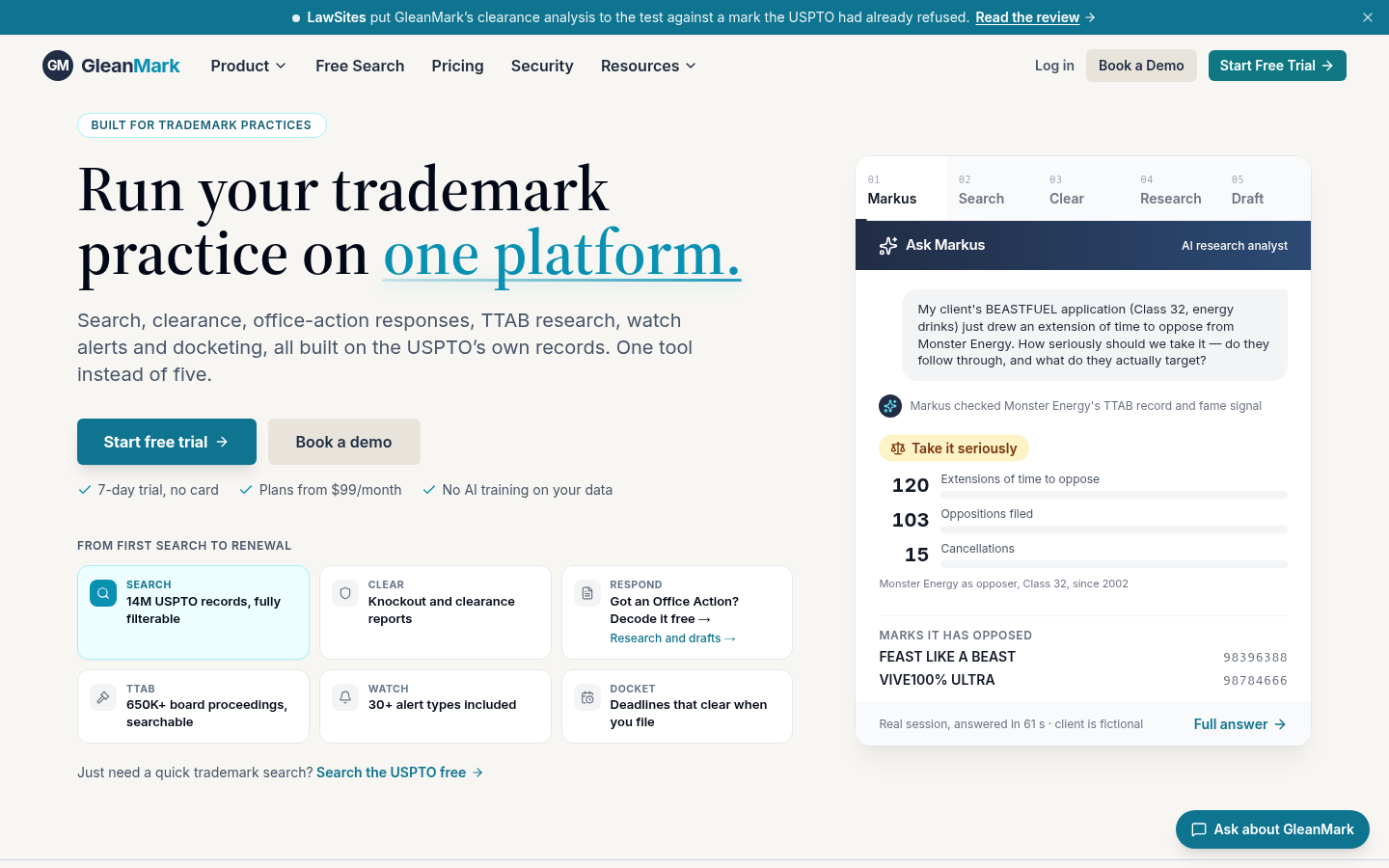Go to Free Search page
Viewport: 1389px width, 868px height.
click(x=360, y=66)
